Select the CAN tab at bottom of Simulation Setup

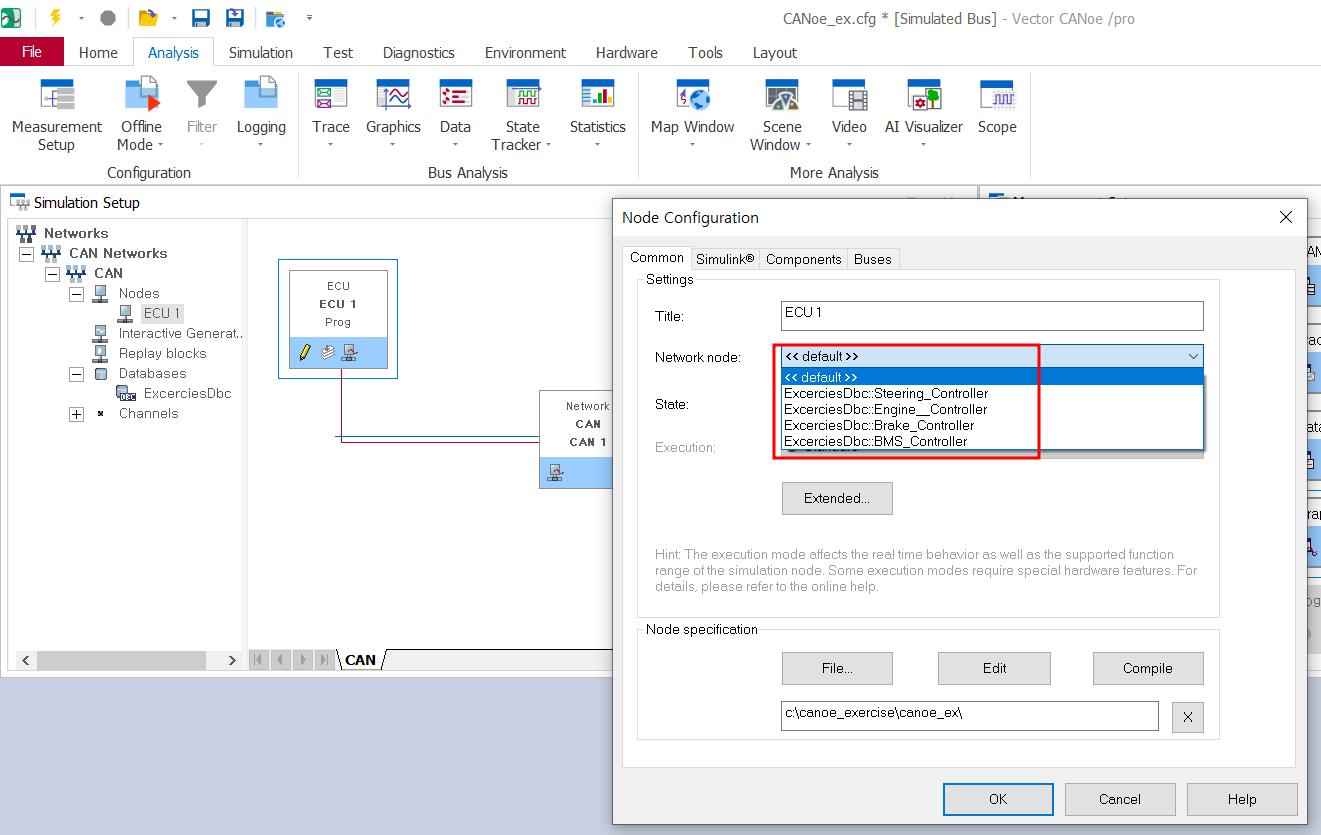360,660
